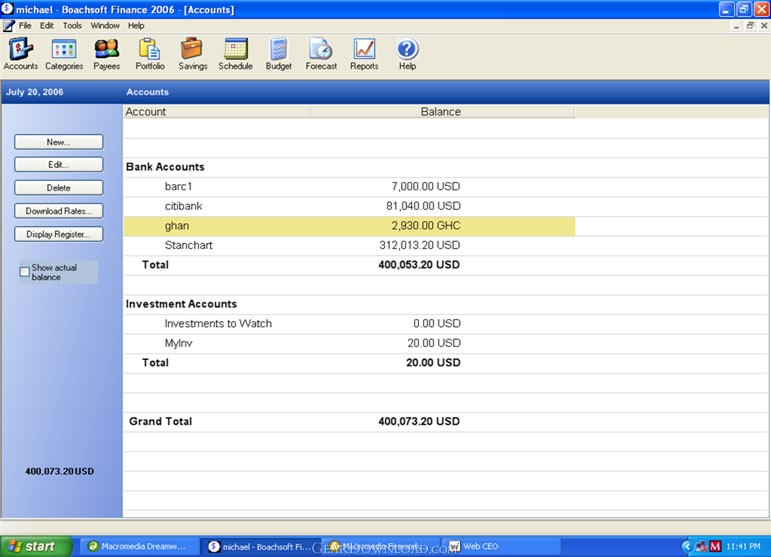Select the ghan account row

[349, 226]
